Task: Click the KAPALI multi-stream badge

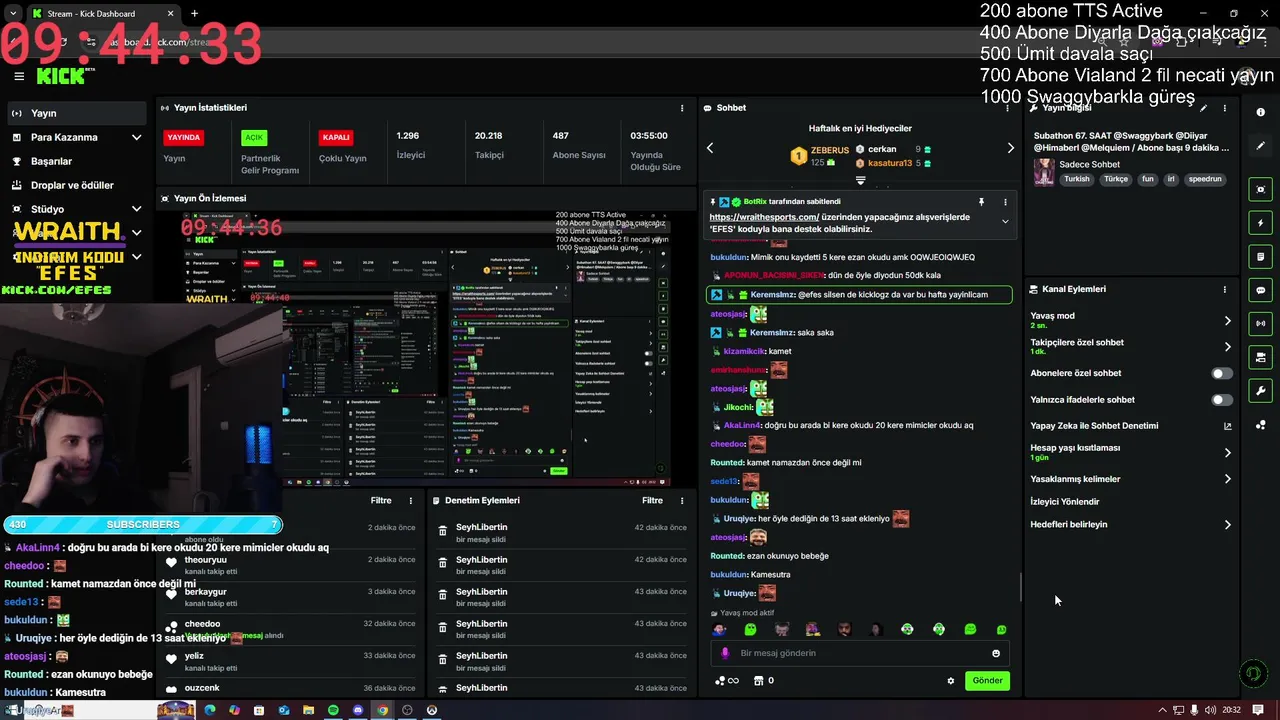Action: [x=336, y=137]
